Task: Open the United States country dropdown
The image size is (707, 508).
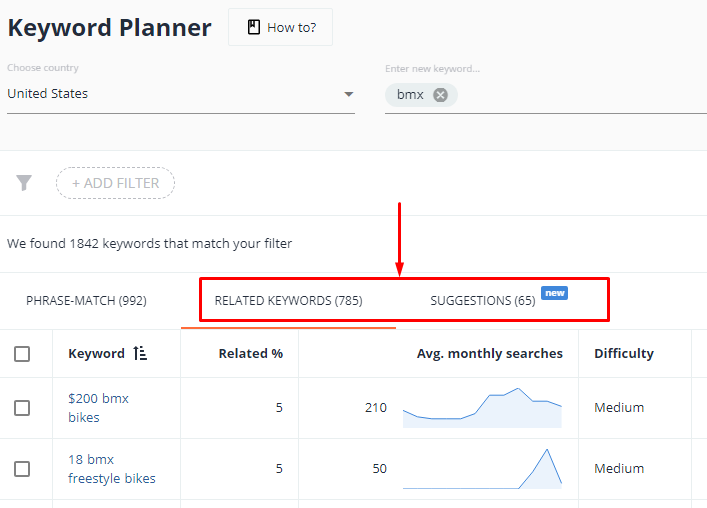Action: tap(181, 94)
